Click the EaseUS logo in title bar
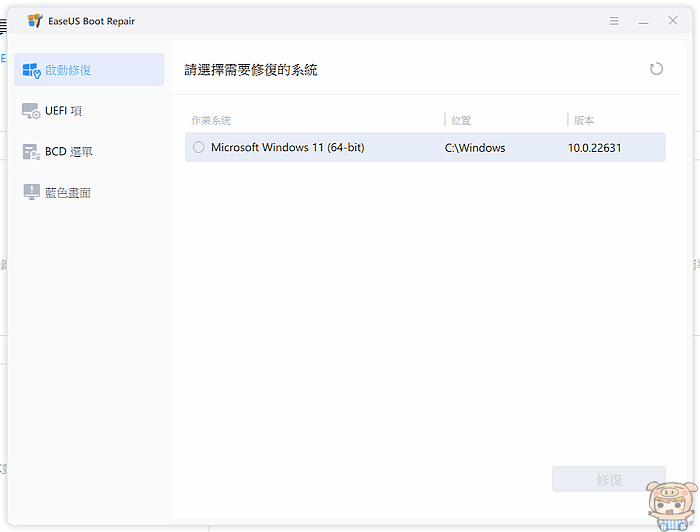The width and height of the screenshot is (700, 532). pos(35,20)
